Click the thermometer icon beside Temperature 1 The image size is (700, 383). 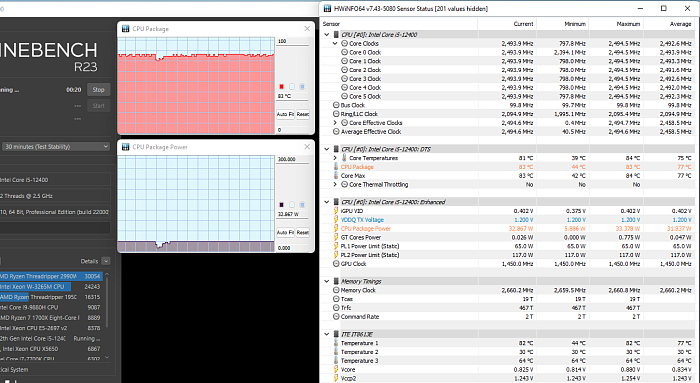pos(336,343)
